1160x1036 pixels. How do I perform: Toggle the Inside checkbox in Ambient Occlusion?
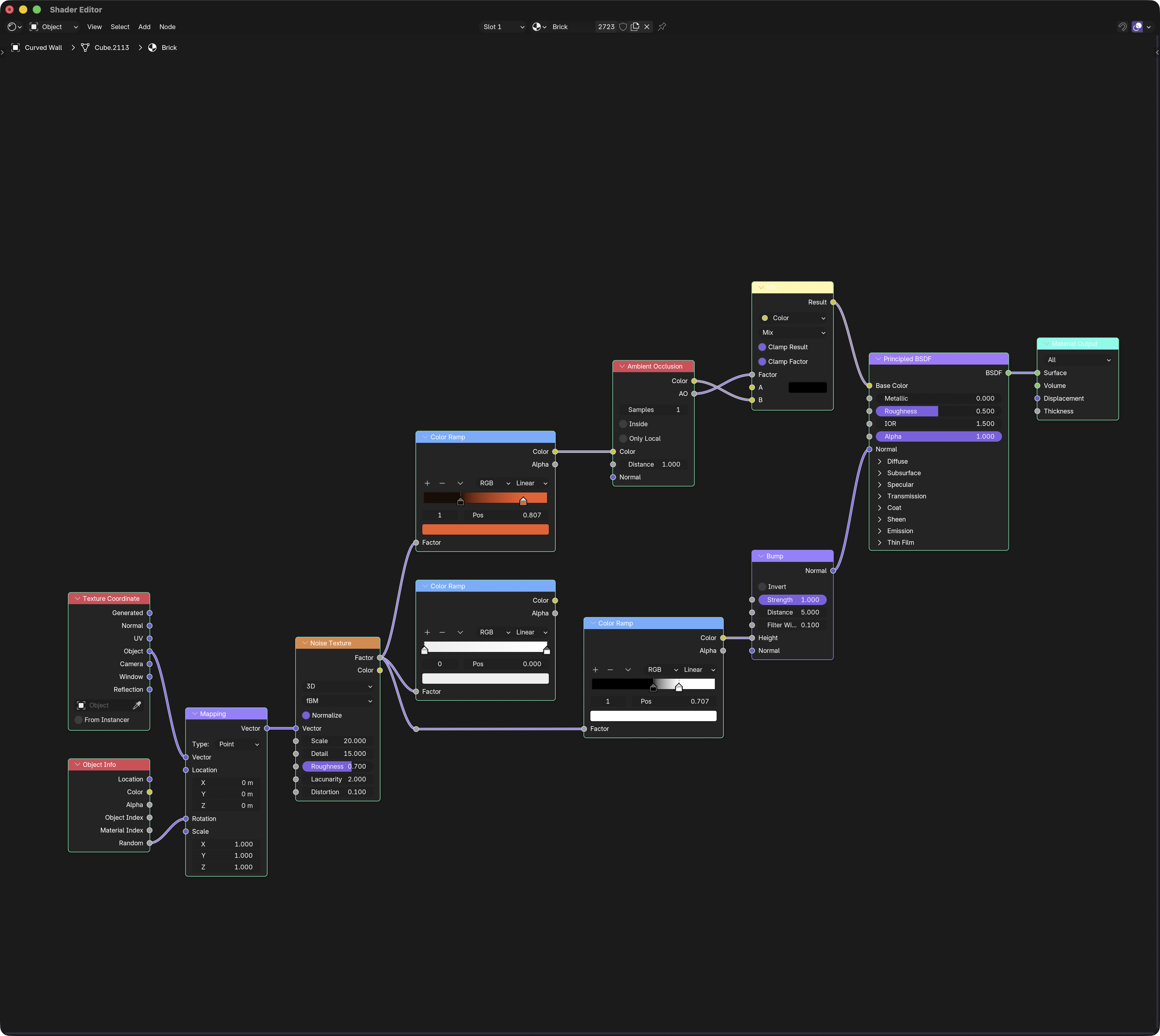pos(623,424)
